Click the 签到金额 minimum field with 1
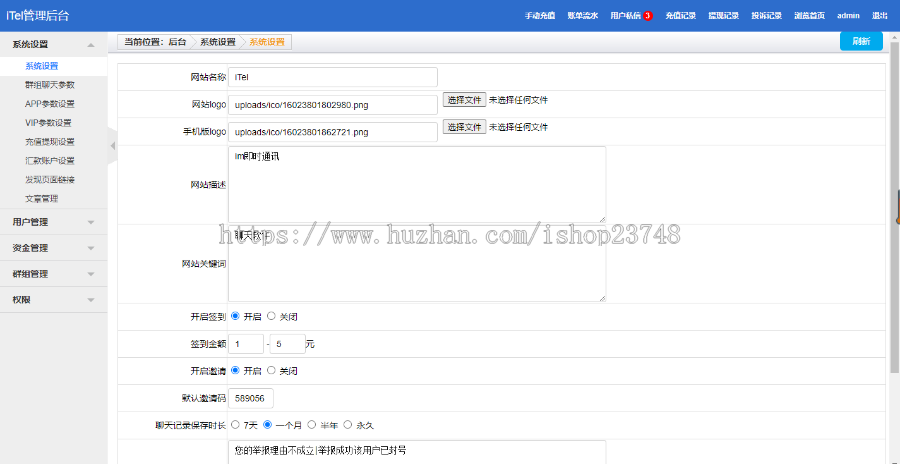900x464 pixels. pyautogui.click(x=246, y=344)
